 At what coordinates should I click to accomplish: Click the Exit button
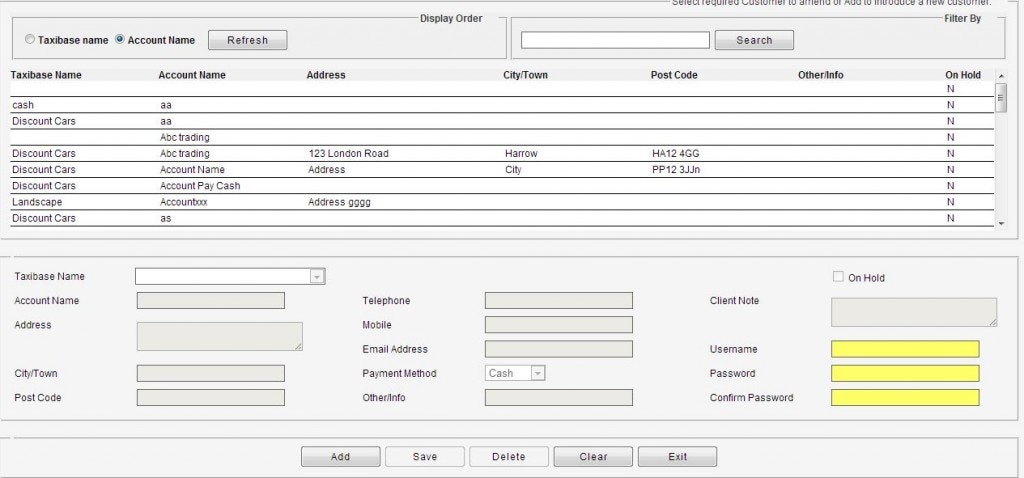(x=677, y=456)
